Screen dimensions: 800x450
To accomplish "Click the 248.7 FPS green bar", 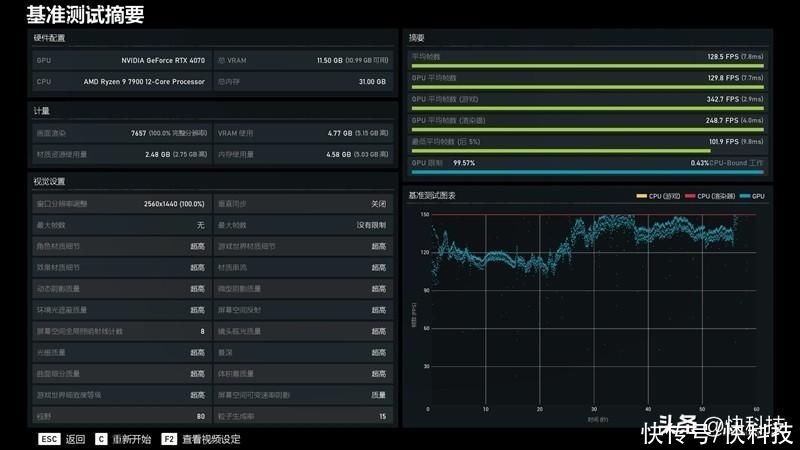I will (x=587, y=130).
